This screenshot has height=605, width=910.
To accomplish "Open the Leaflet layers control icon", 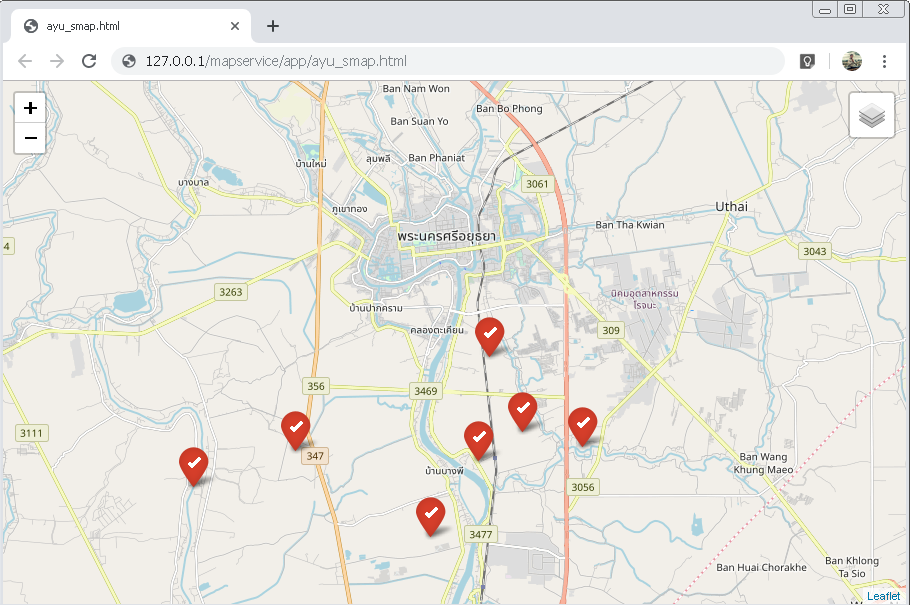I will pos(871,114).
